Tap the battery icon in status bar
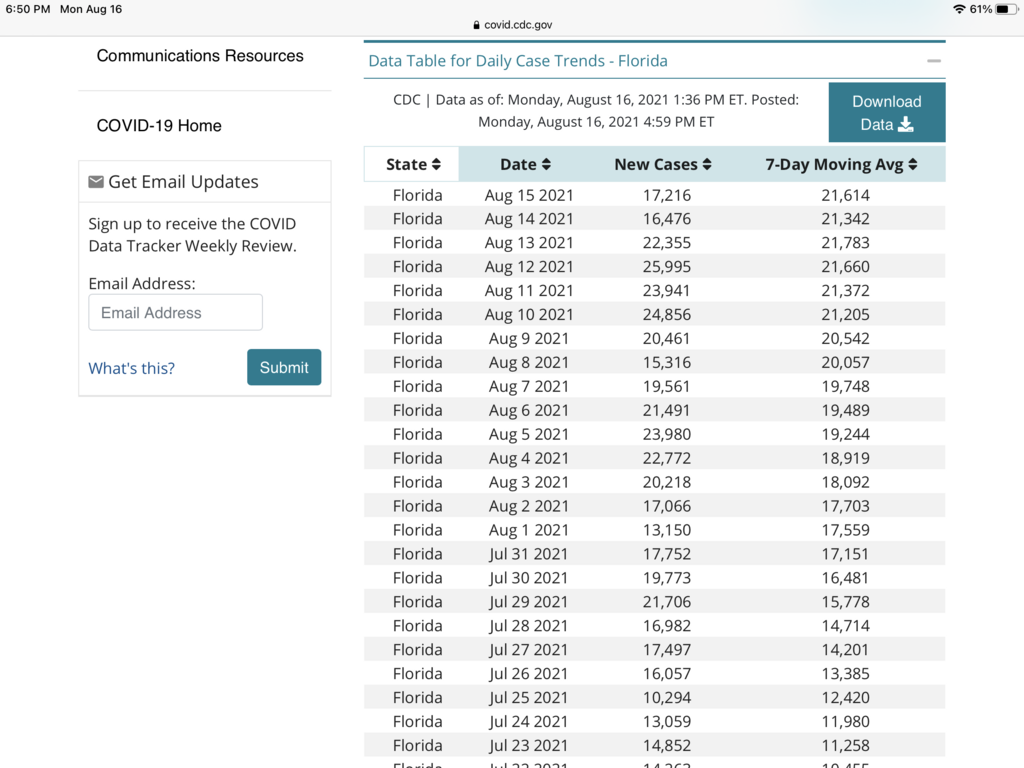 coord(1006,9)
